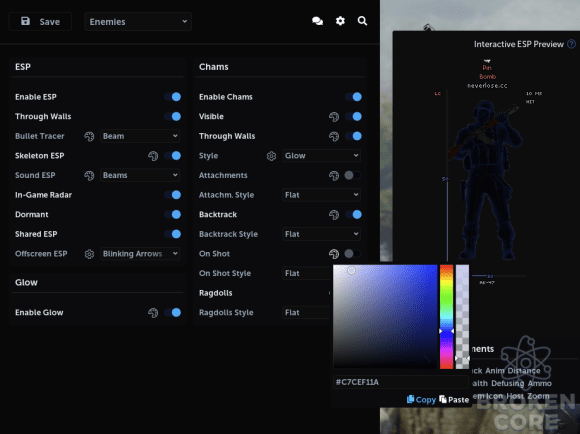Image resolution: width=580 pixels, height=434 pixels.
Task: Open Attachments color palette
Action: [x=334, y=175]
